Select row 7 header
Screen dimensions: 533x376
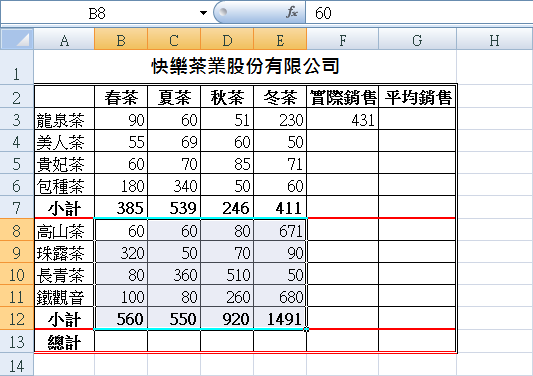tap(16, 207)
